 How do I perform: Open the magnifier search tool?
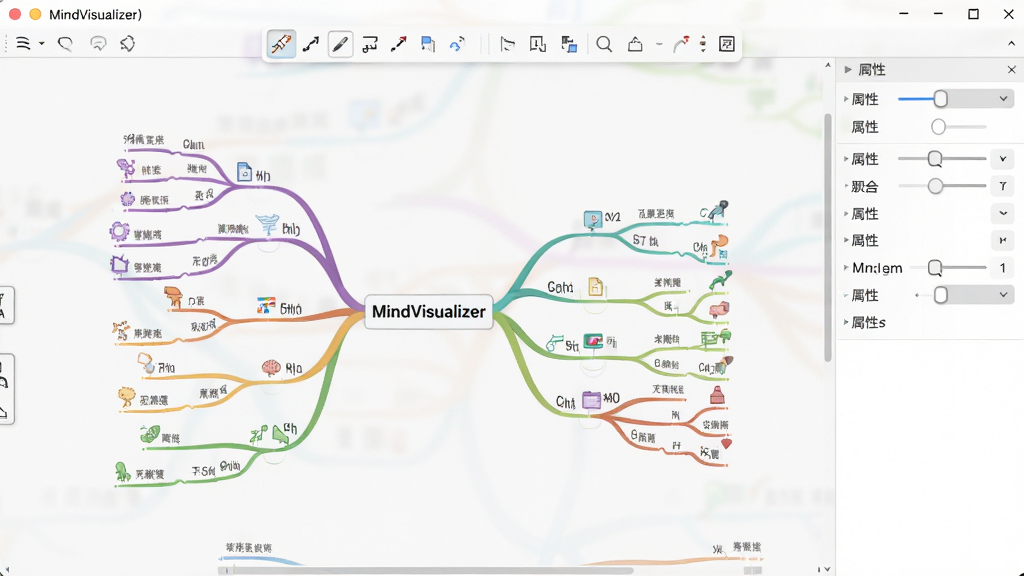pos(604,44)
